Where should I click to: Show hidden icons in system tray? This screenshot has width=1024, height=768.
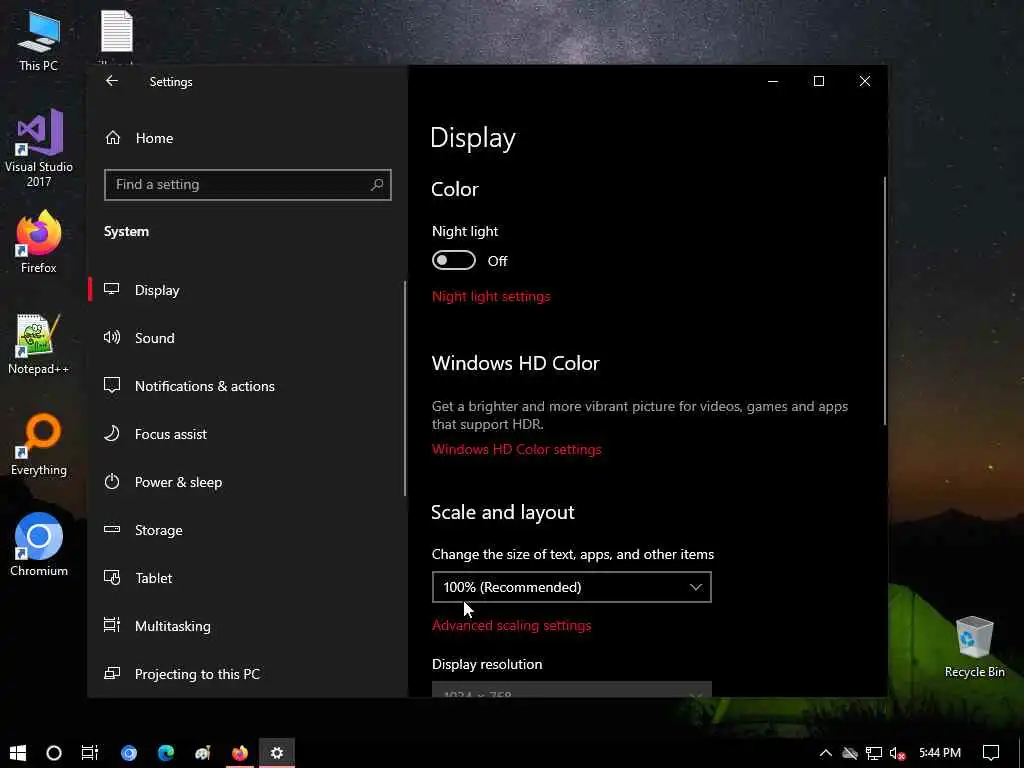point(825,753)
